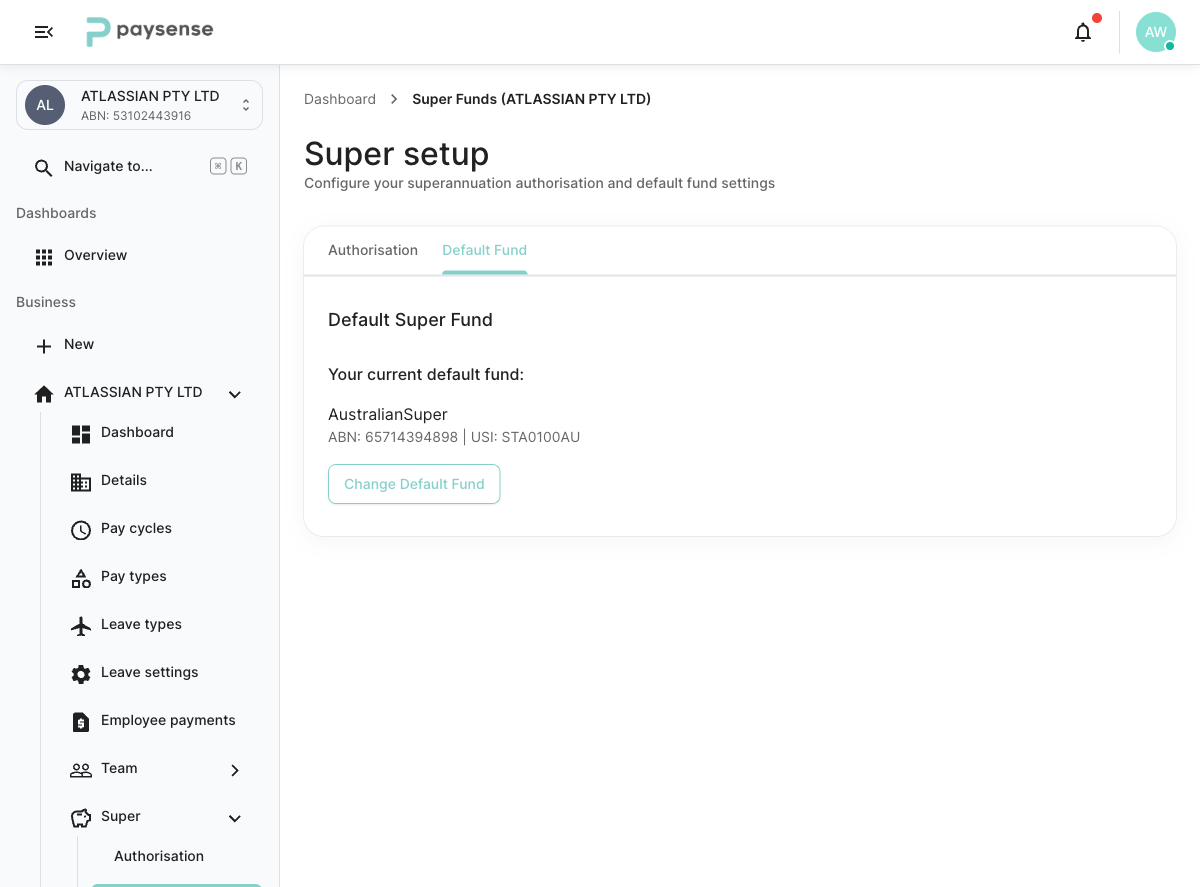Collapse the Super submenu chevron
Viewport: 1200px width, 887px height.
pyautogui.click(x=235, y=818)
